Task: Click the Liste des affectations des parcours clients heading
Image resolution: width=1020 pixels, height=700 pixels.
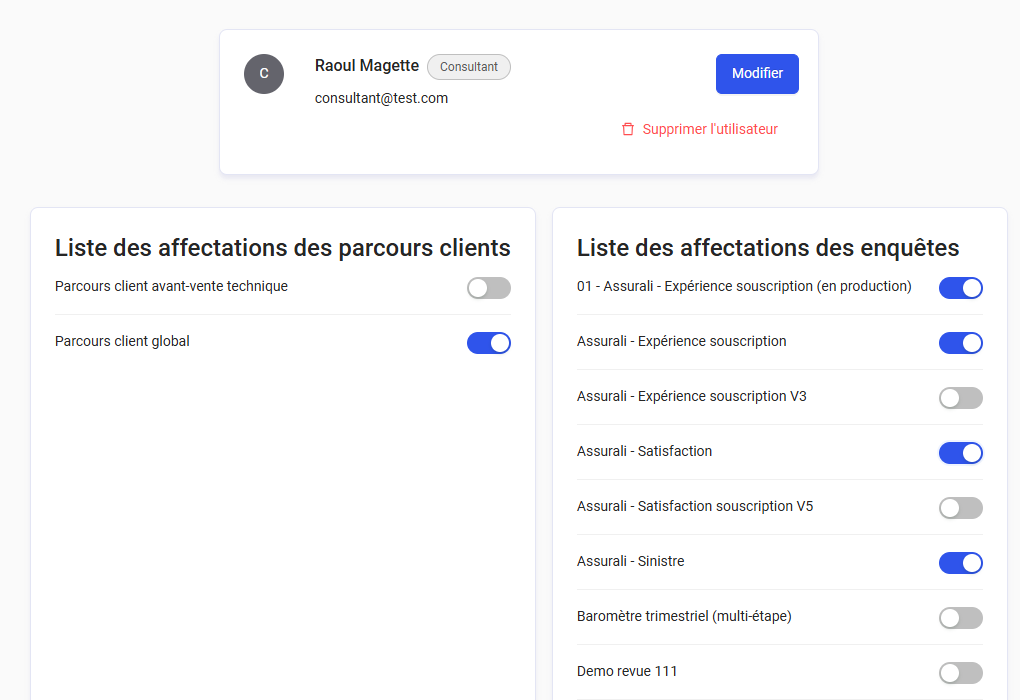Action: (x=283, y=248)
